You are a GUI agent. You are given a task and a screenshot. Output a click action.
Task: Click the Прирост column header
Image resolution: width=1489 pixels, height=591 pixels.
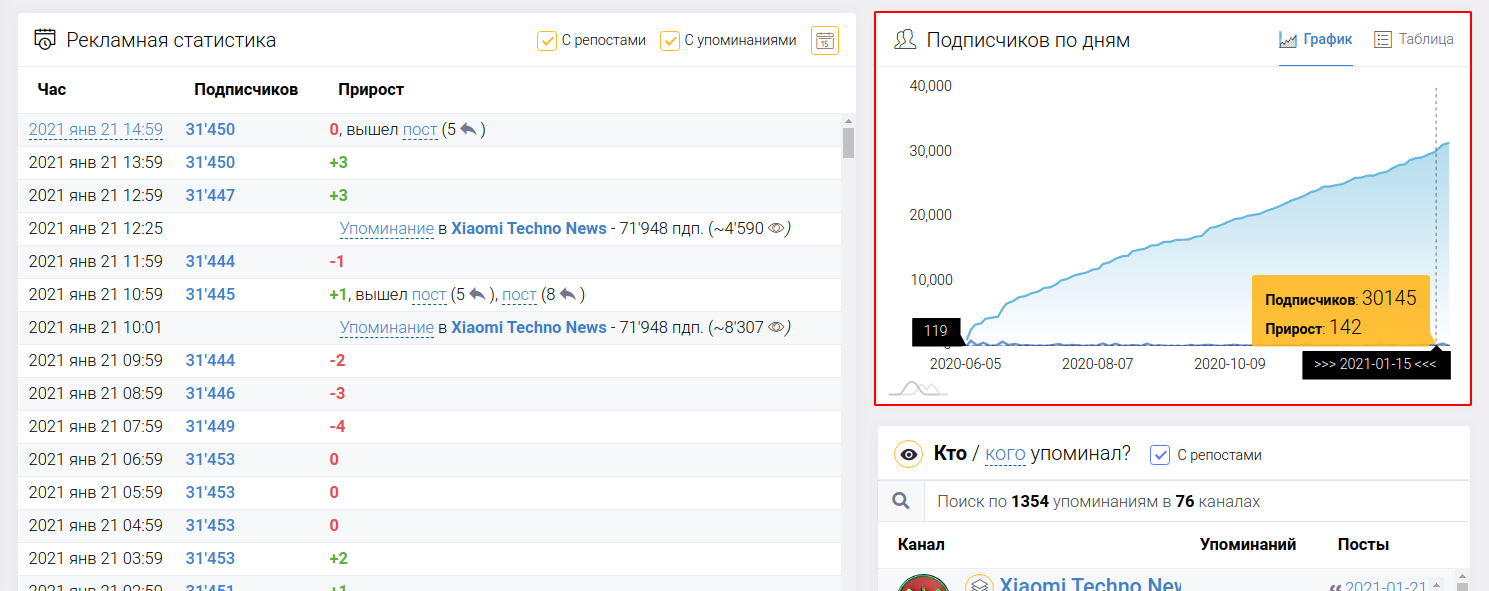[371, 89]
